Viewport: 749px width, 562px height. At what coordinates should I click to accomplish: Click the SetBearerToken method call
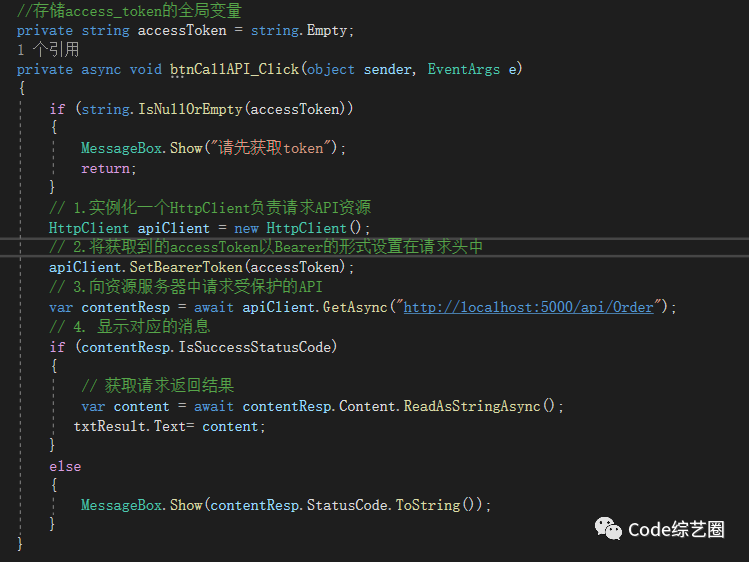[x=186, y=267]
